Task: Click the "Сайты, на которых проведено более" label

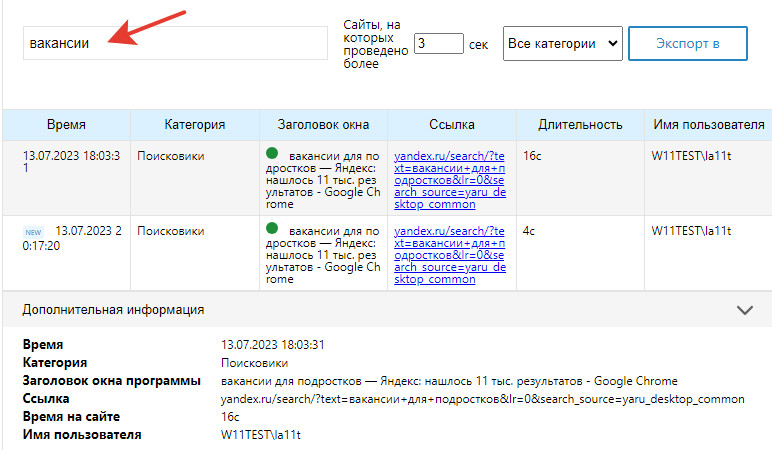Action: point(376,44)
